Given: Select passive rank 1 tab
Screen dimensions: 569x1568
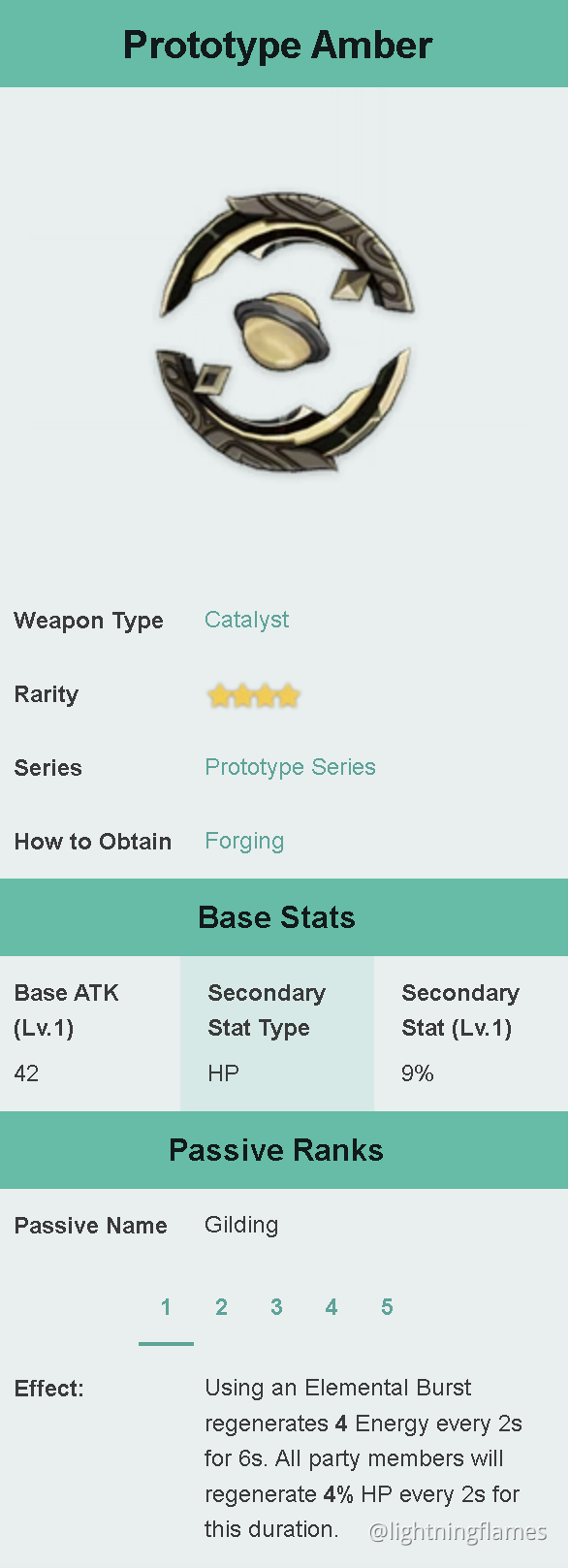Looking at the screenshot, I should [166, 1307].
